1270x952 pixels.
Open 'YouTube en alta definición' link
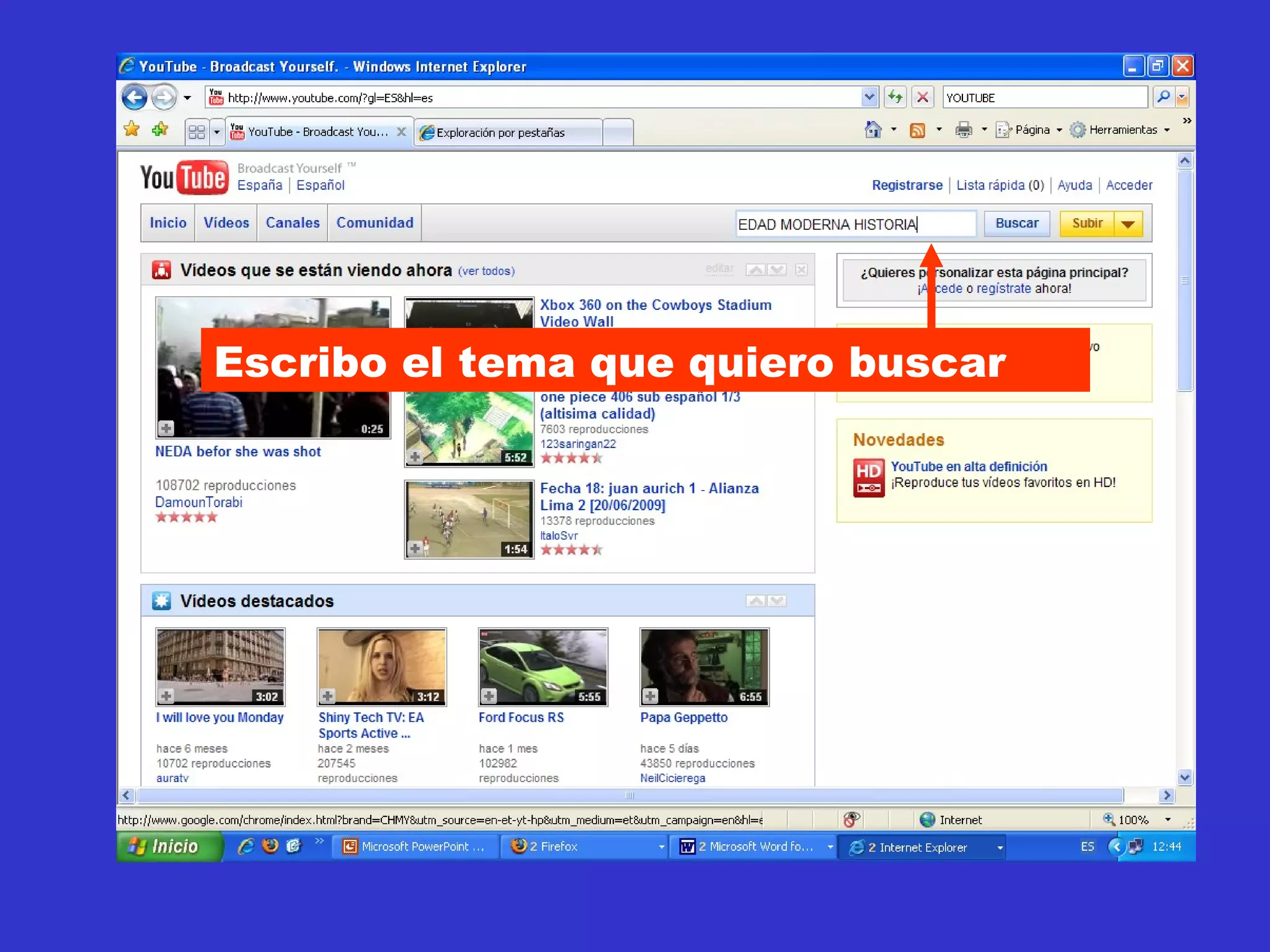[x=969, y=466]
